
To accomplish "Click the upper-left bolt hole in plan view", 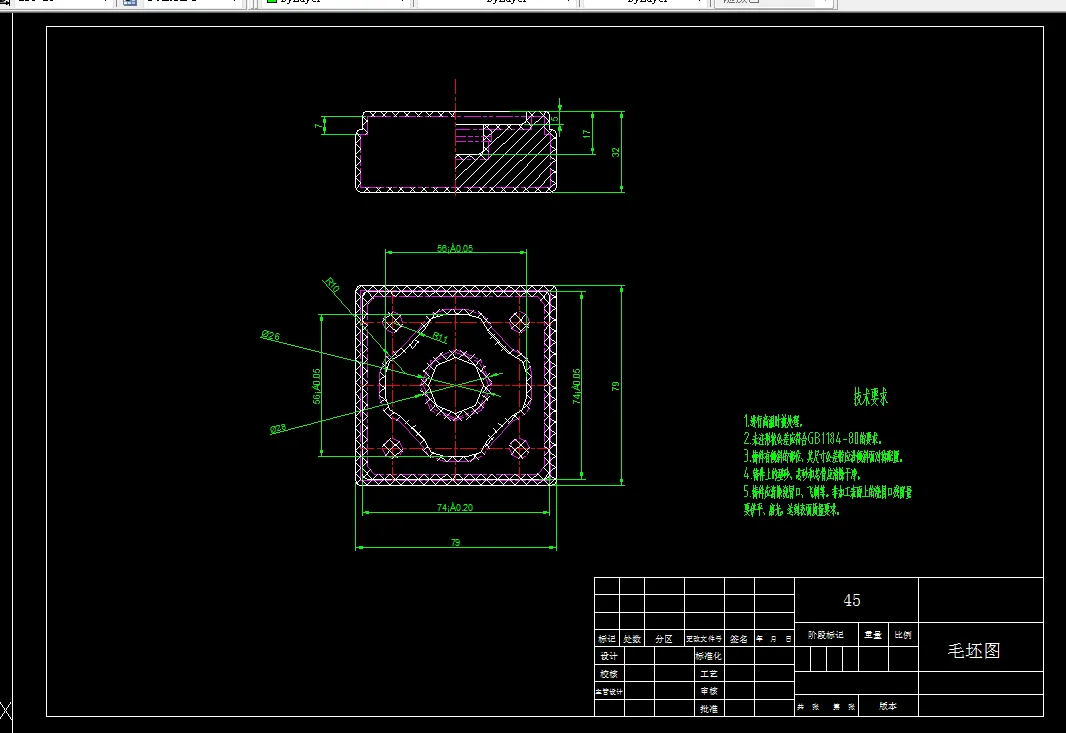I will [392, 322].
